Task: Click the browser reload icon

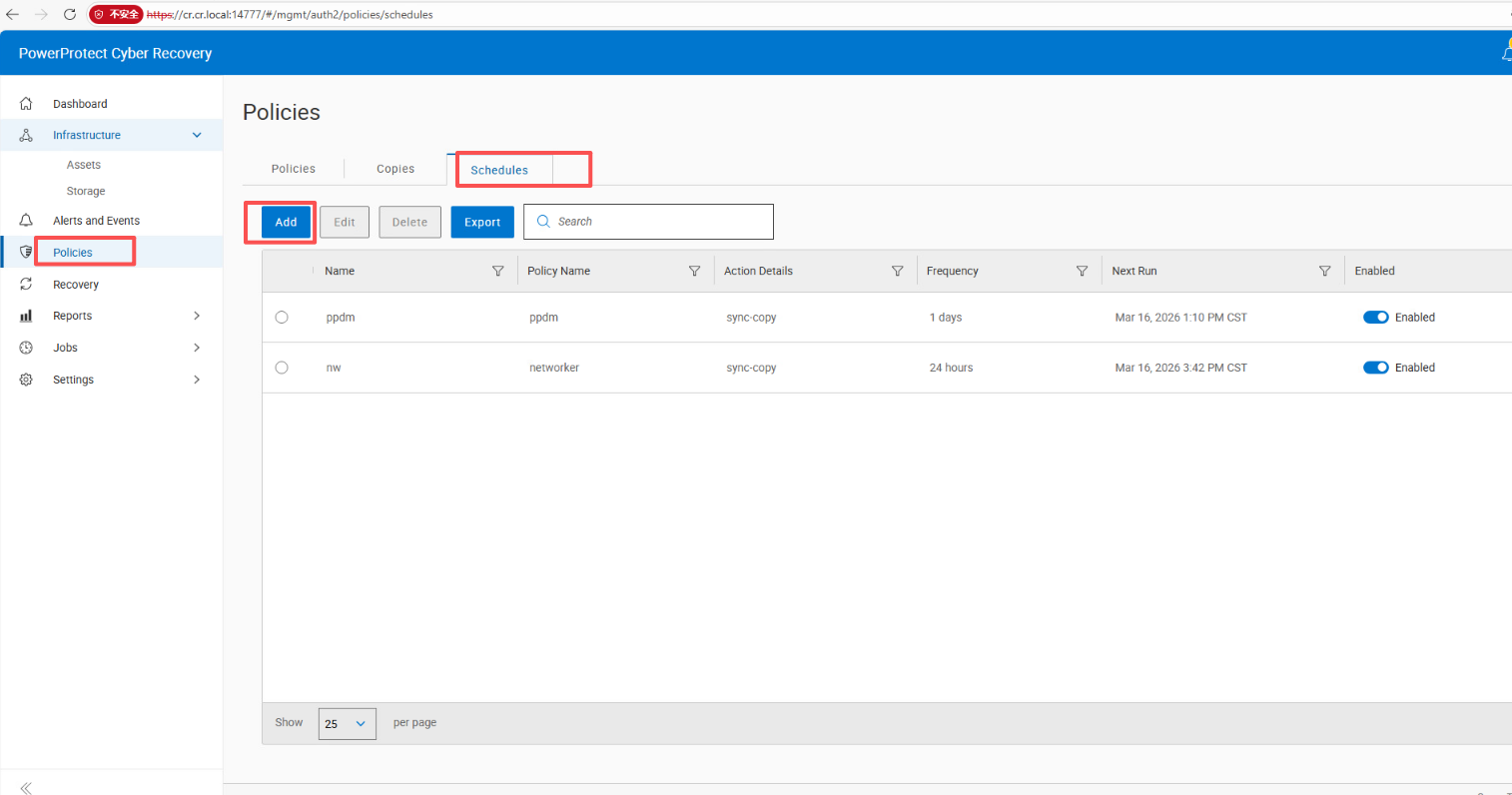Action: point(70,14)
